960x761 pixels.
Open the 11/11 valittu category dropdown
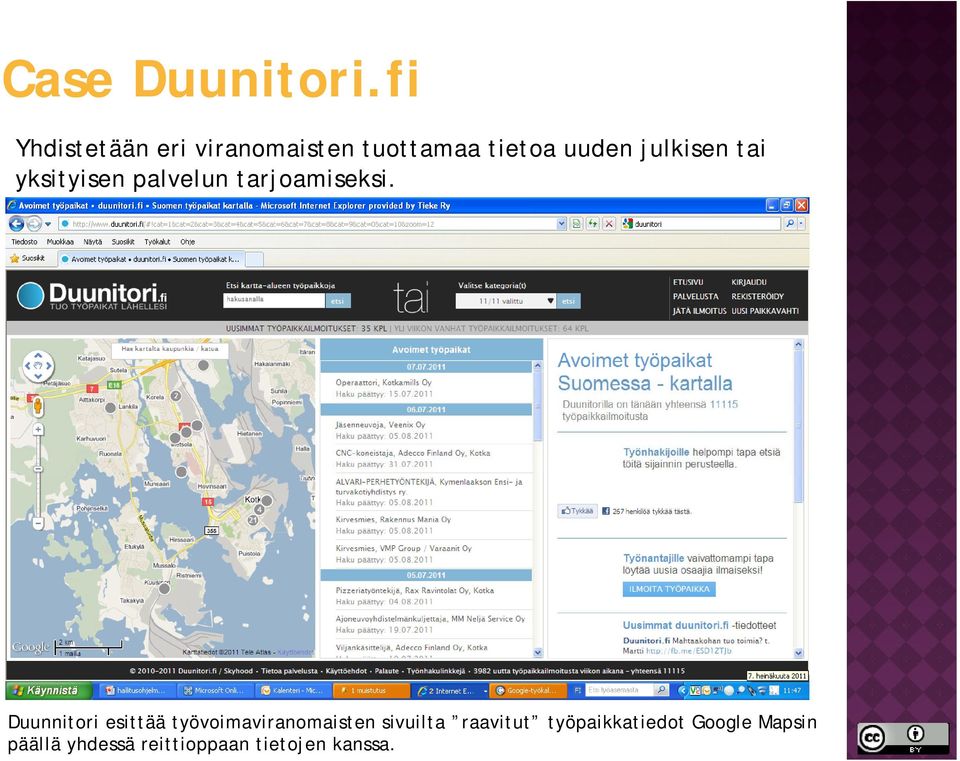pyautogui.click(x=506, y=301)
